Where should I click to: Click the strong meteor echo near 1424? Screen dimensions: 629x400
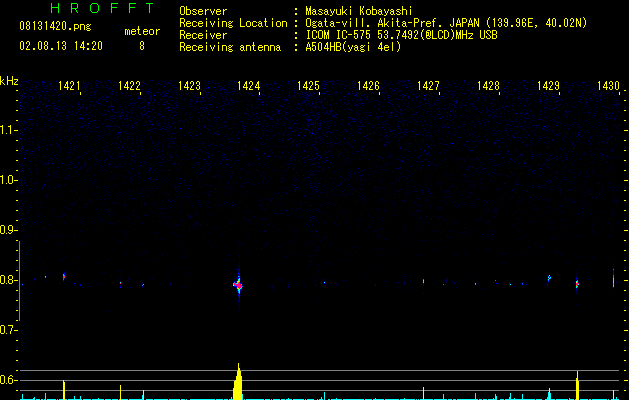point(238,284)
